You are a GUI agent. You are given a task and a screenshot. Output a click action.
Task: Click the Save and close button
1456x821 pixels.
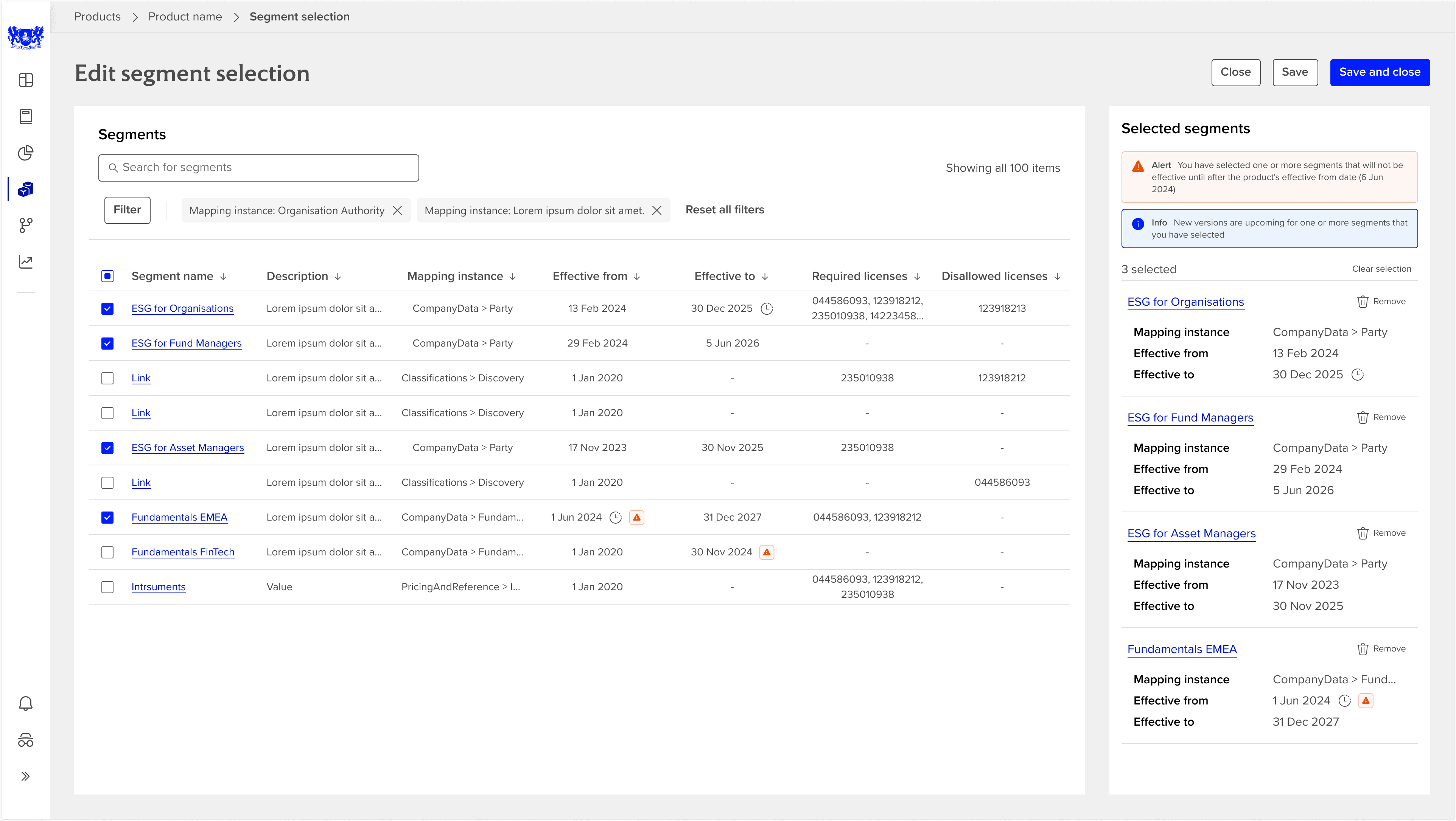(x=1379, y=72)
